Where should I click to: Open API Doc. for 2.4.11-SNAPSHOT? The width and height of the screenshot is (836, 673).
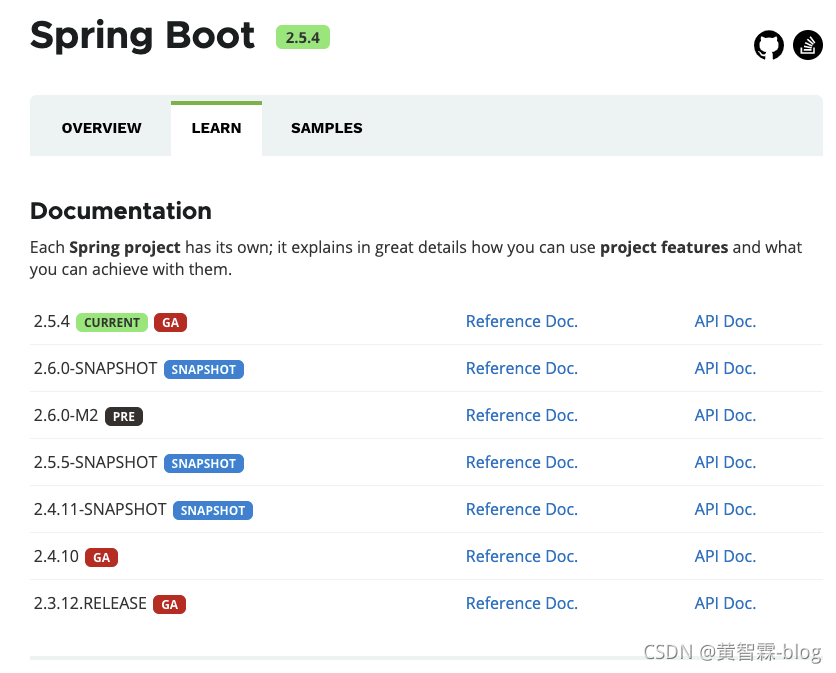[x=725, y=510]
